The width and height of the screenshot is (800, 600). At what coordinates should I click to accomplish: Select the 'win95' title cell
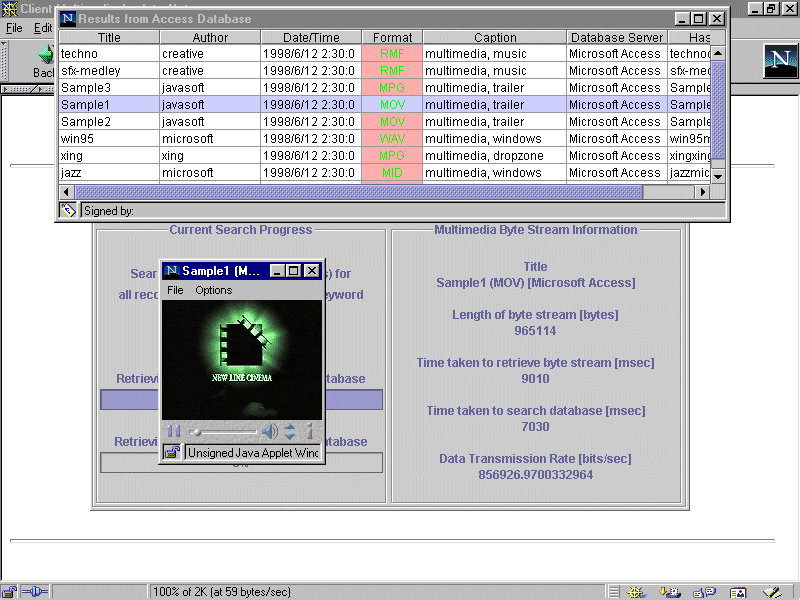coord(109,138)
